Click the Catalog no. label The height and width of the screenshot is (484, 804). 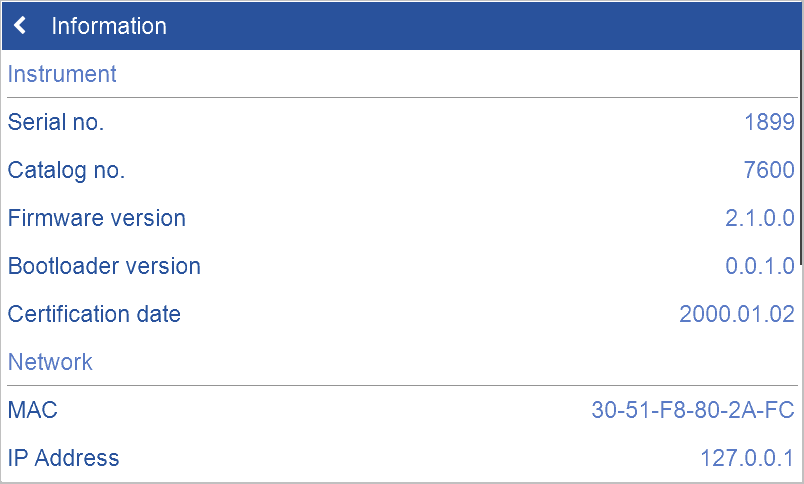pos(66,171)
